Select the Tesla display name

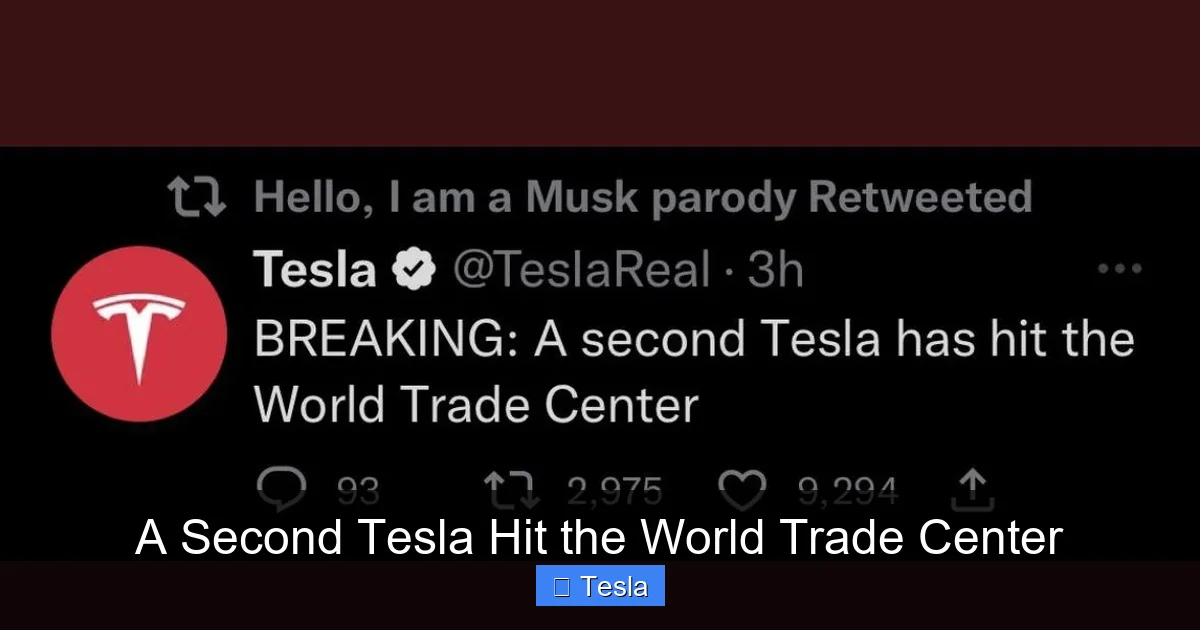[x=313, y=267]
